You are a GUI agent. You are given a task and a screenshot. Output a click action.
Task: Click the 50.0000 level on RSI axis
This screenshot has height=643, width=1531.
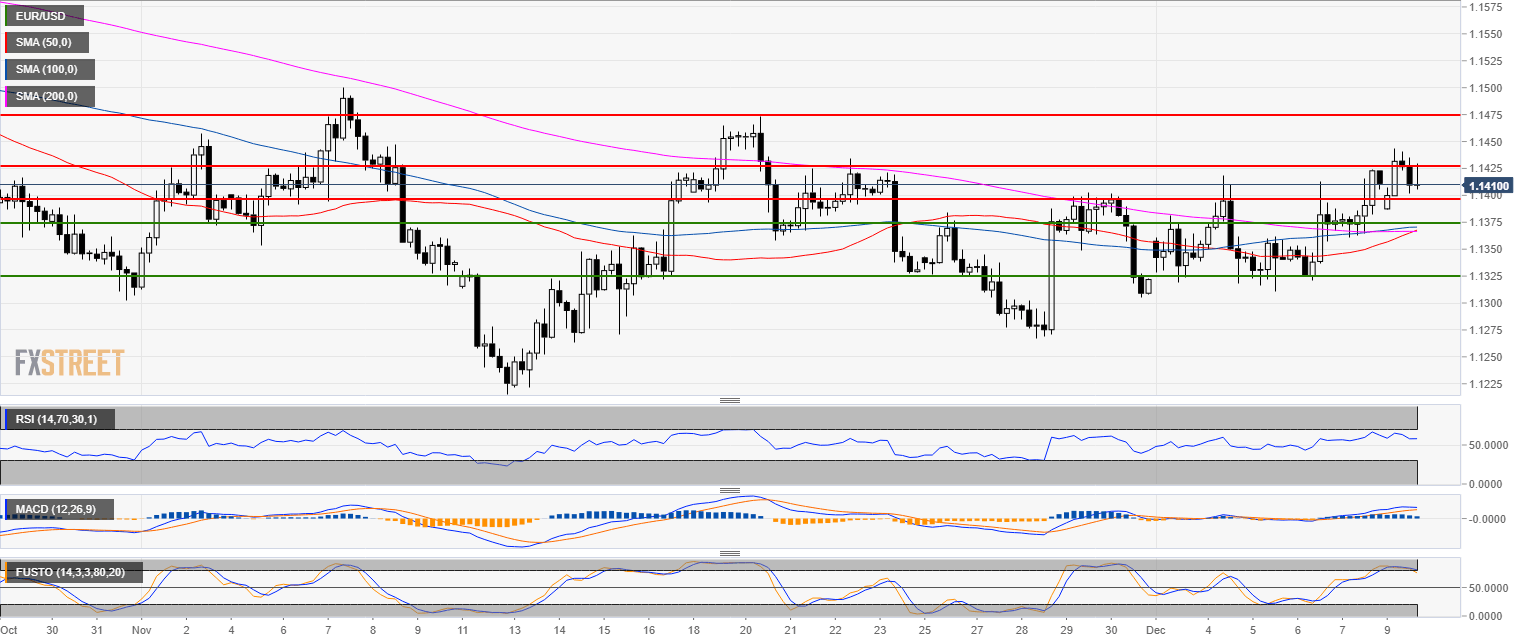(1483, 444)
